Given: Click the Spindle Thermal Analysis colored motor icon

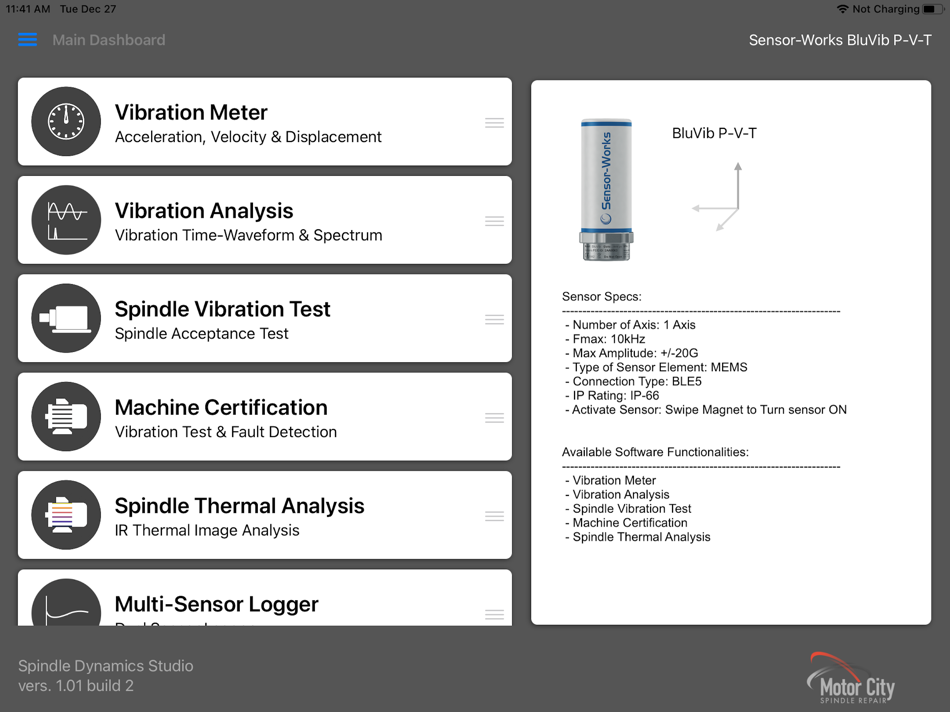Looking at the screenshot, I should click(66, 515).
